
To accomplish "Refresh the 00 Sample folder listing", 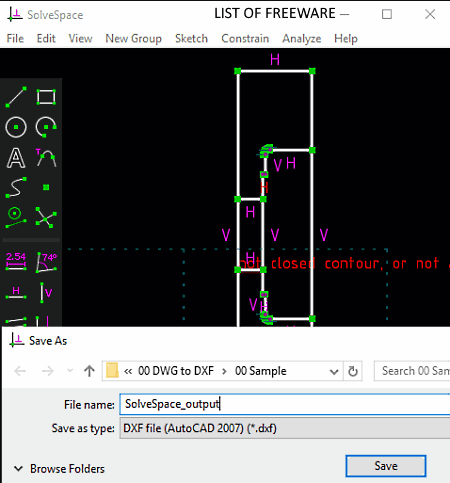I will point(353,371).
